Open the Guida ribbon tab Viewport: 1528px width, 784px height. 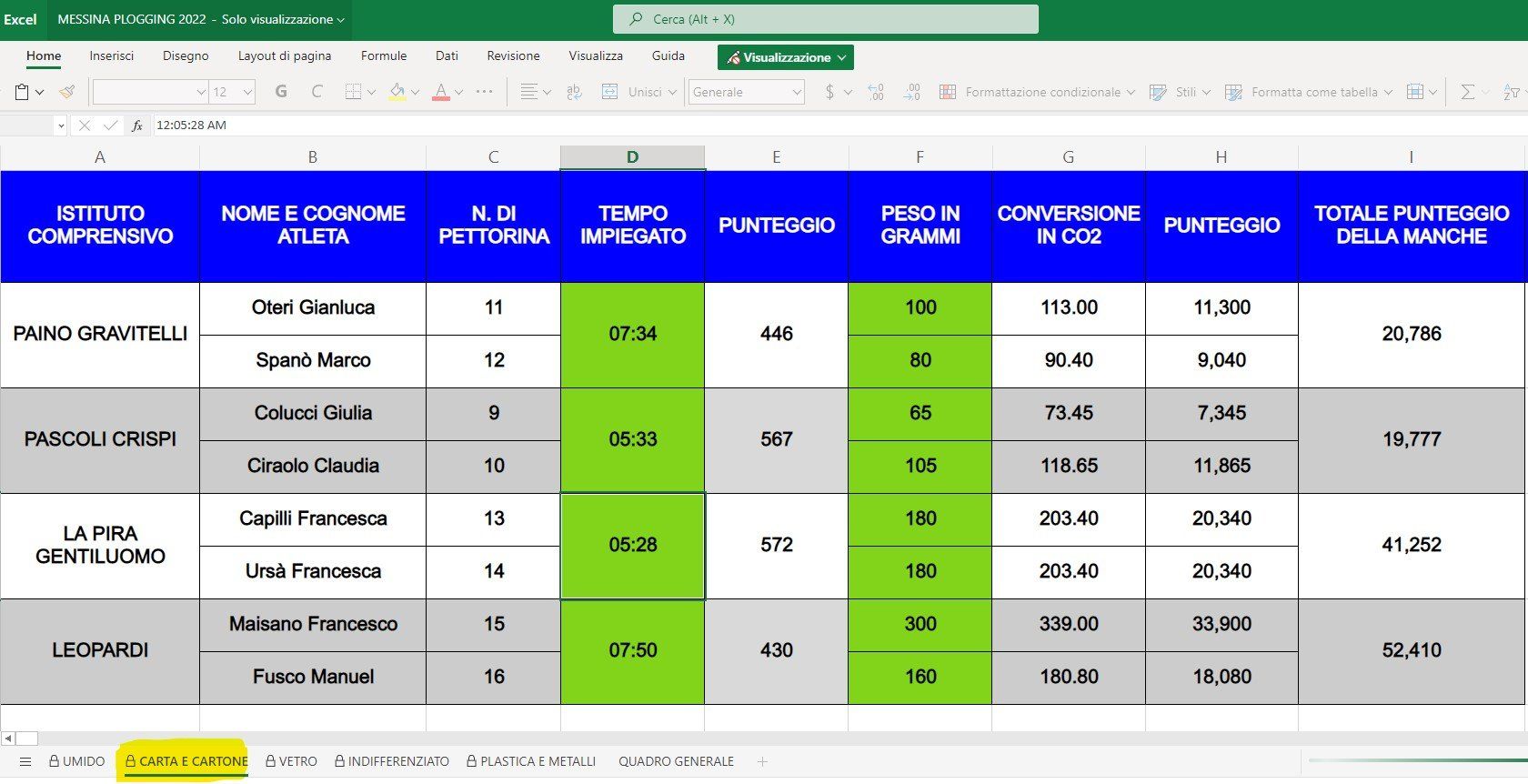668,55
